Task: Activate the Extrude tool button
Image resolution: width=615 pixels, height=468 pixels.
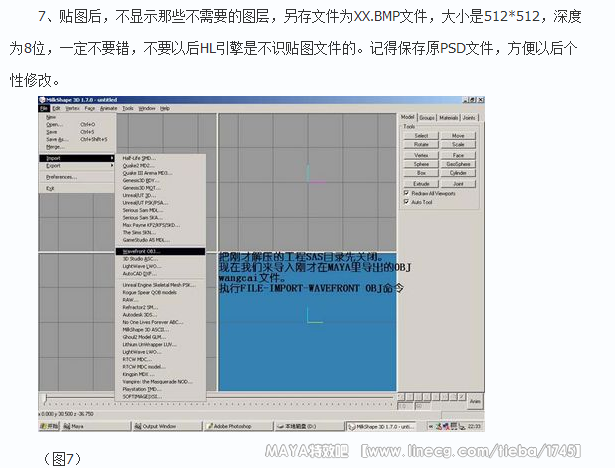Action: 421,184
